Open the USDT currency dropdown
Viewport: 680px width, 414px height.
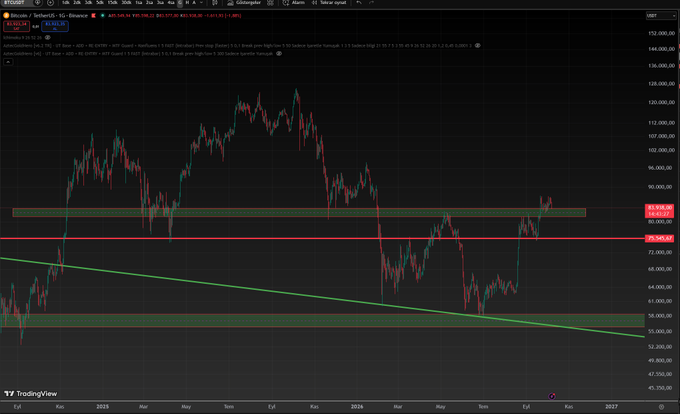coord(661,16)
